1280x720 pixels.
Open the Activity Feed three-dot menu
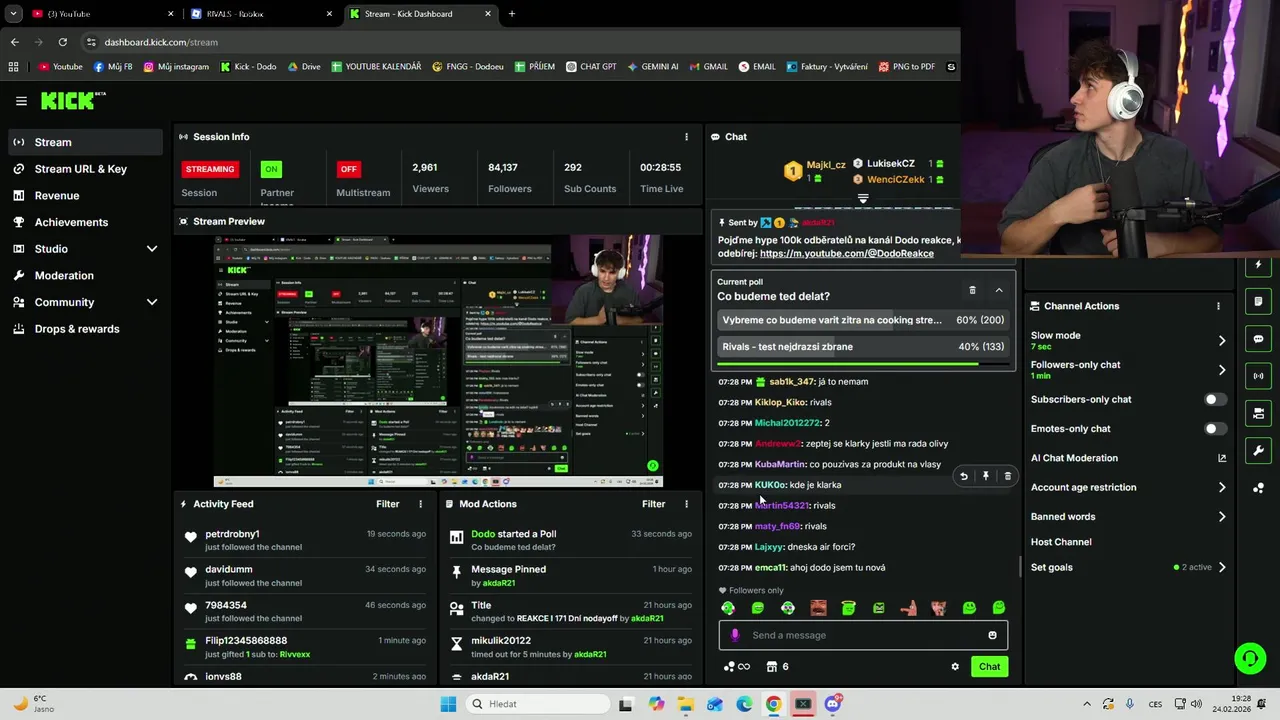tap(420, 504)
